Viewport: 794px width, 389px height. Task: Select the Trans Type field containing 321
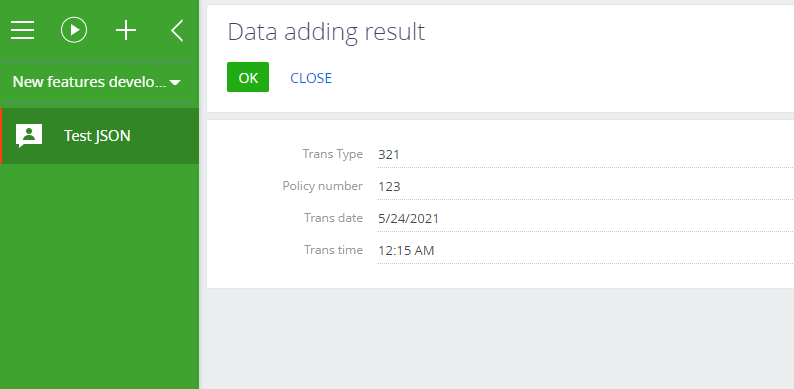click(585, 154)
